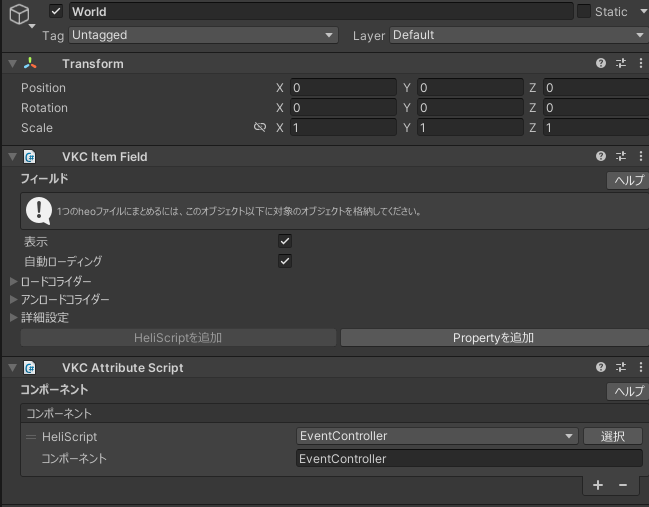Screen dimensions: 649x507
Task: Open Transform presets settings icon
Action: [x=621, y=63]
